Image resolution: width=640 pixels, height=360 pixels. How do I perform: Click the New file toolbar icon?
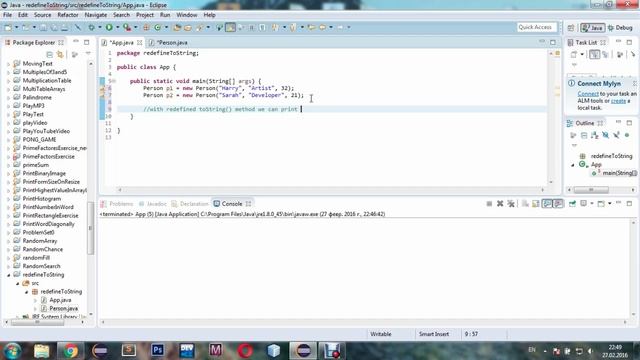8,27
